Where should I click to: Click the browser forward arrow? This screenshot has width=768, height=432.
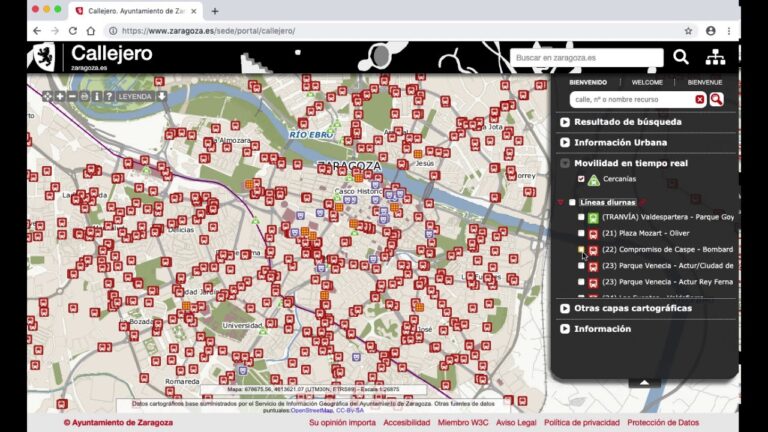pos(55,31)
